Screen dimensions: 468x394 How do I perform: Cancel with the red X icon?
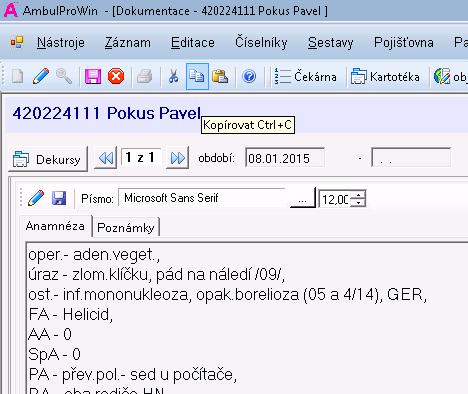116,76
